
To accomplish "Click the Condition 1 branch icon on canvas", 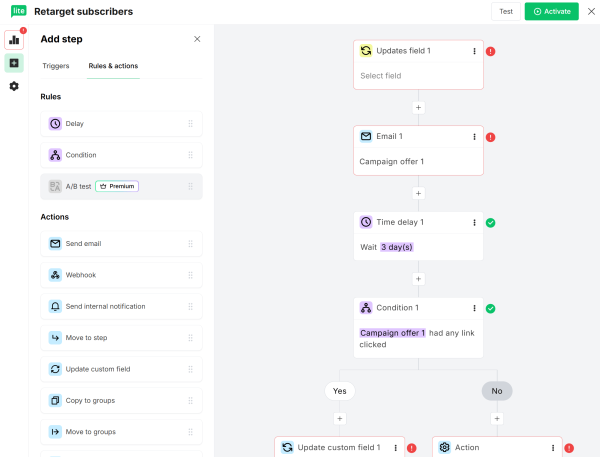I will pos(366,308).
